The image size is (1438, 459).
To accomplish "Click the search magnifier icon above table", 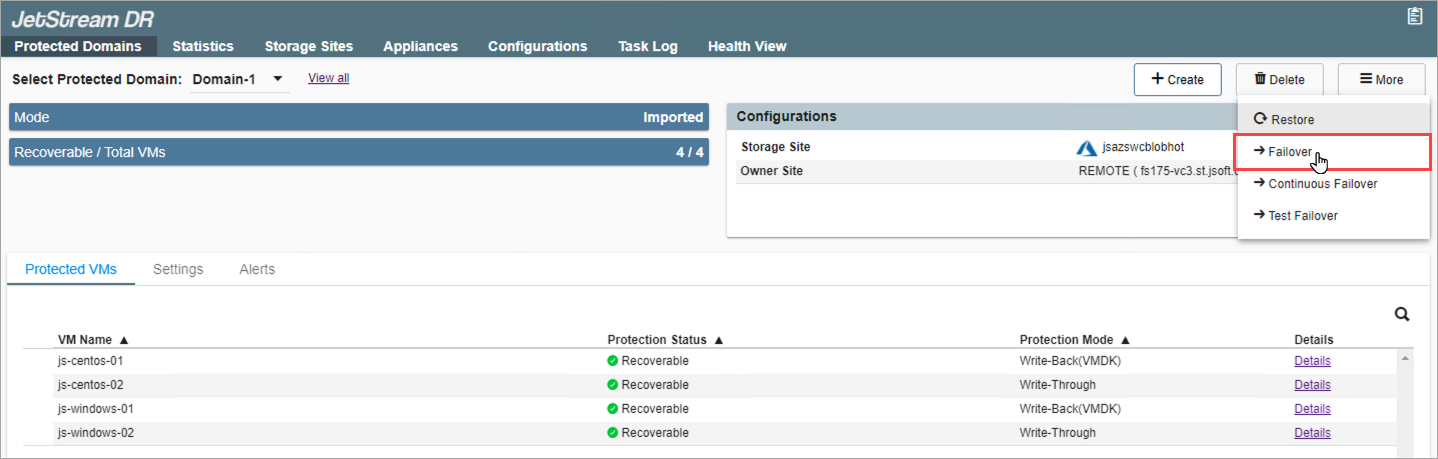I will pos(1402,314).
